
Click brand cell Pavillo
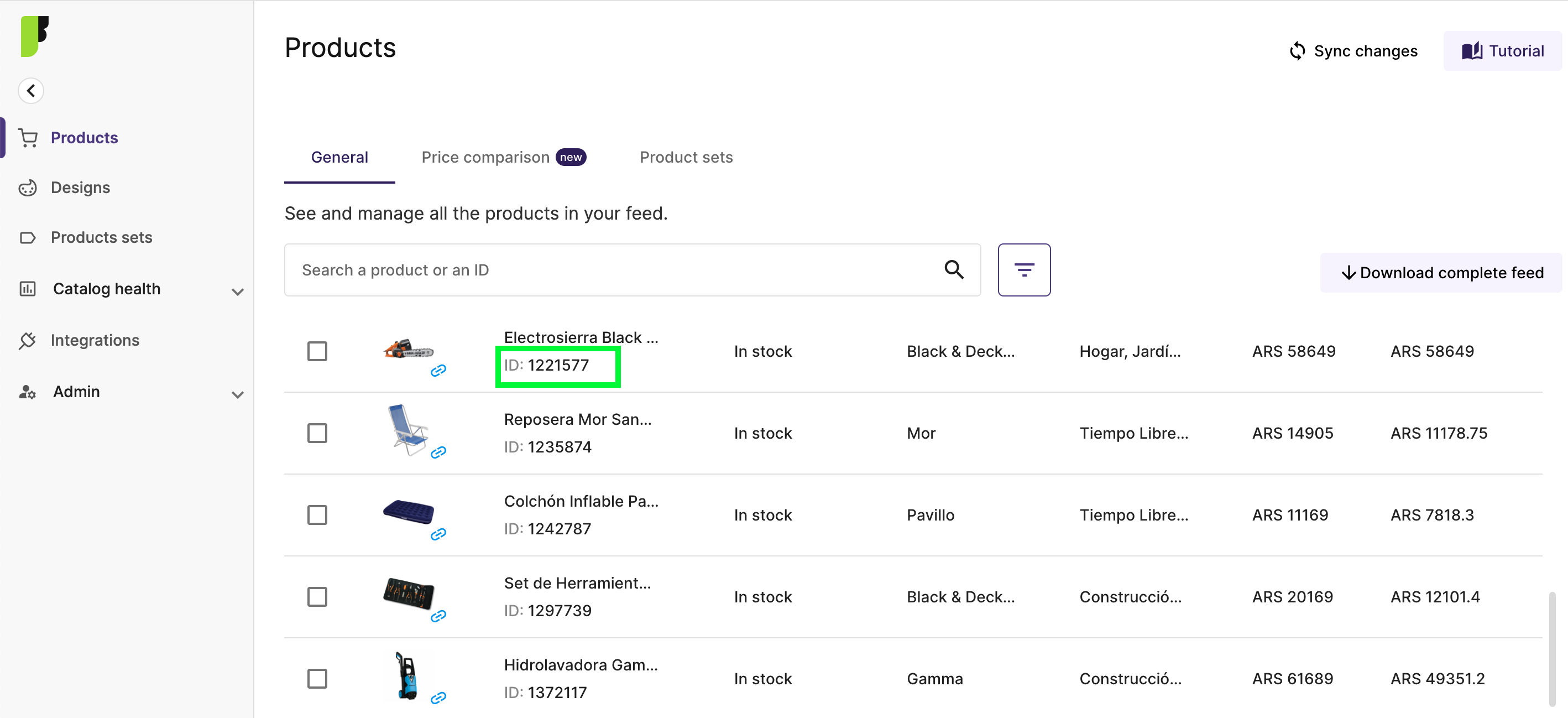pos(931,515)
